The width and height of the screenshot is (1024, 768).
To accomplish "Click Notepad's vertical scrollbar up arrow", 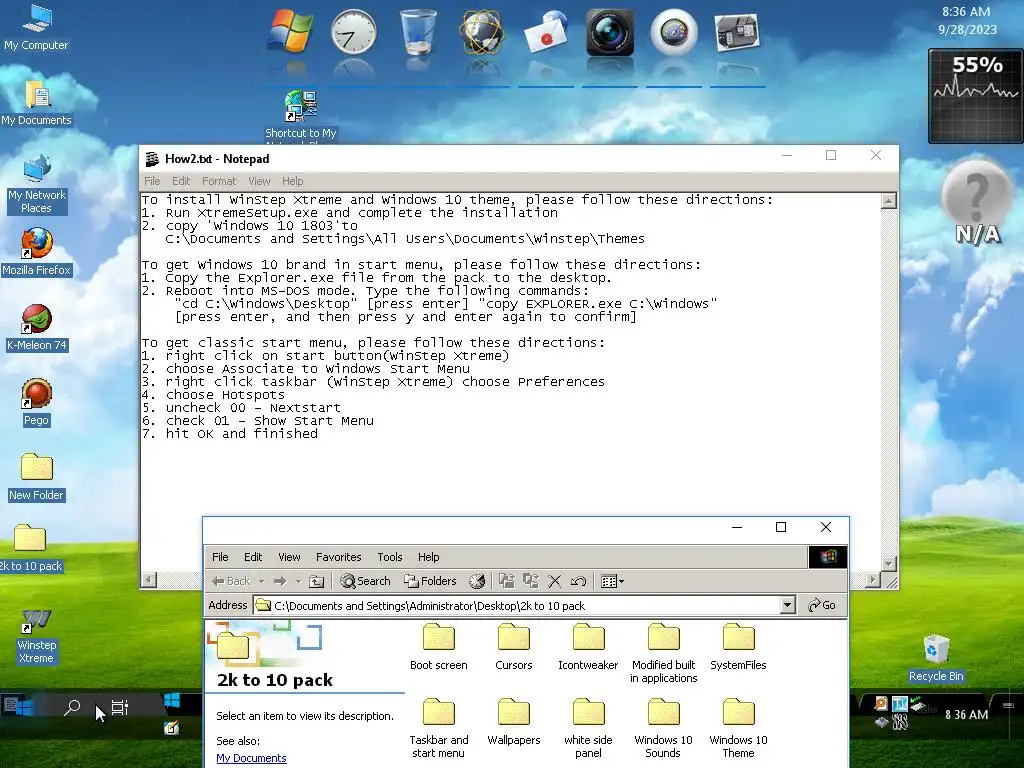I will (888, 201).
